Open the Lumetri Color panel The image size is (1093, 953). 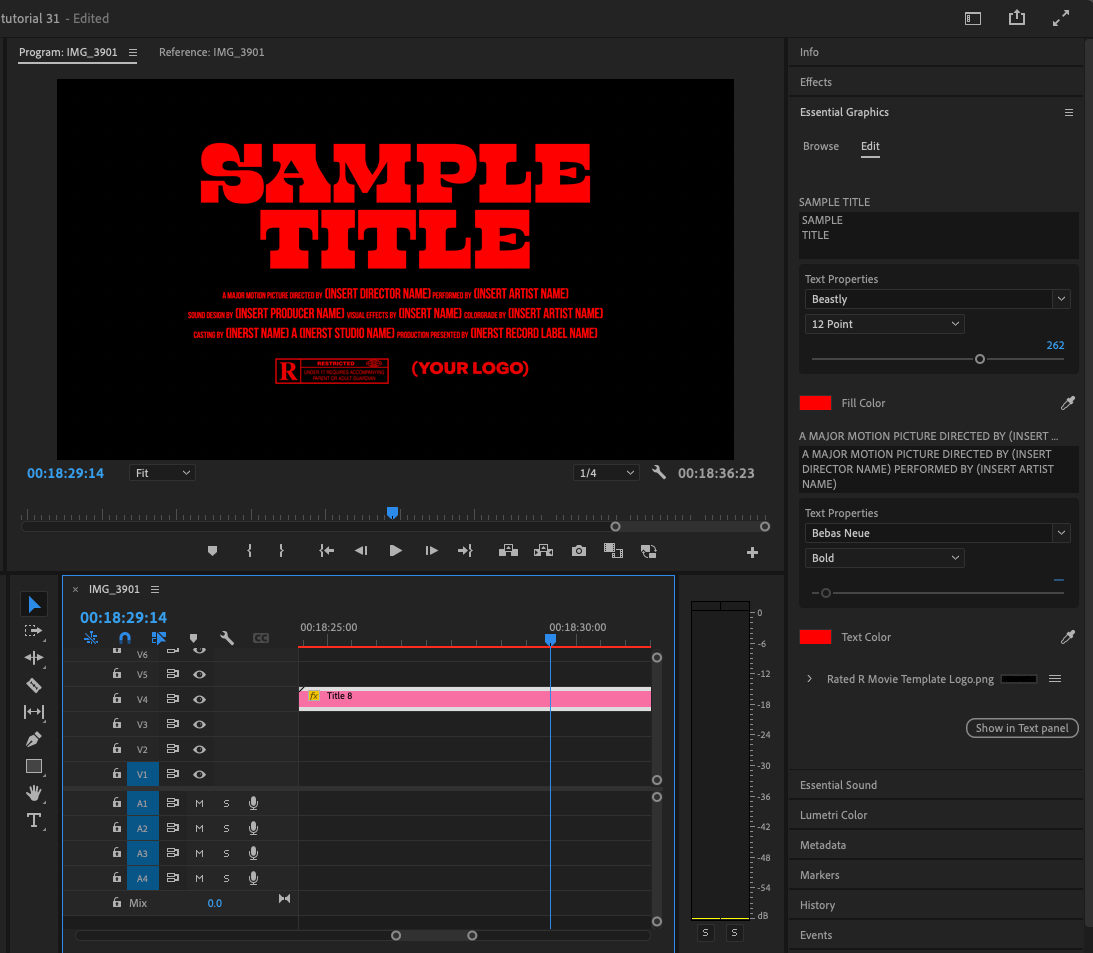coord(834,815)
